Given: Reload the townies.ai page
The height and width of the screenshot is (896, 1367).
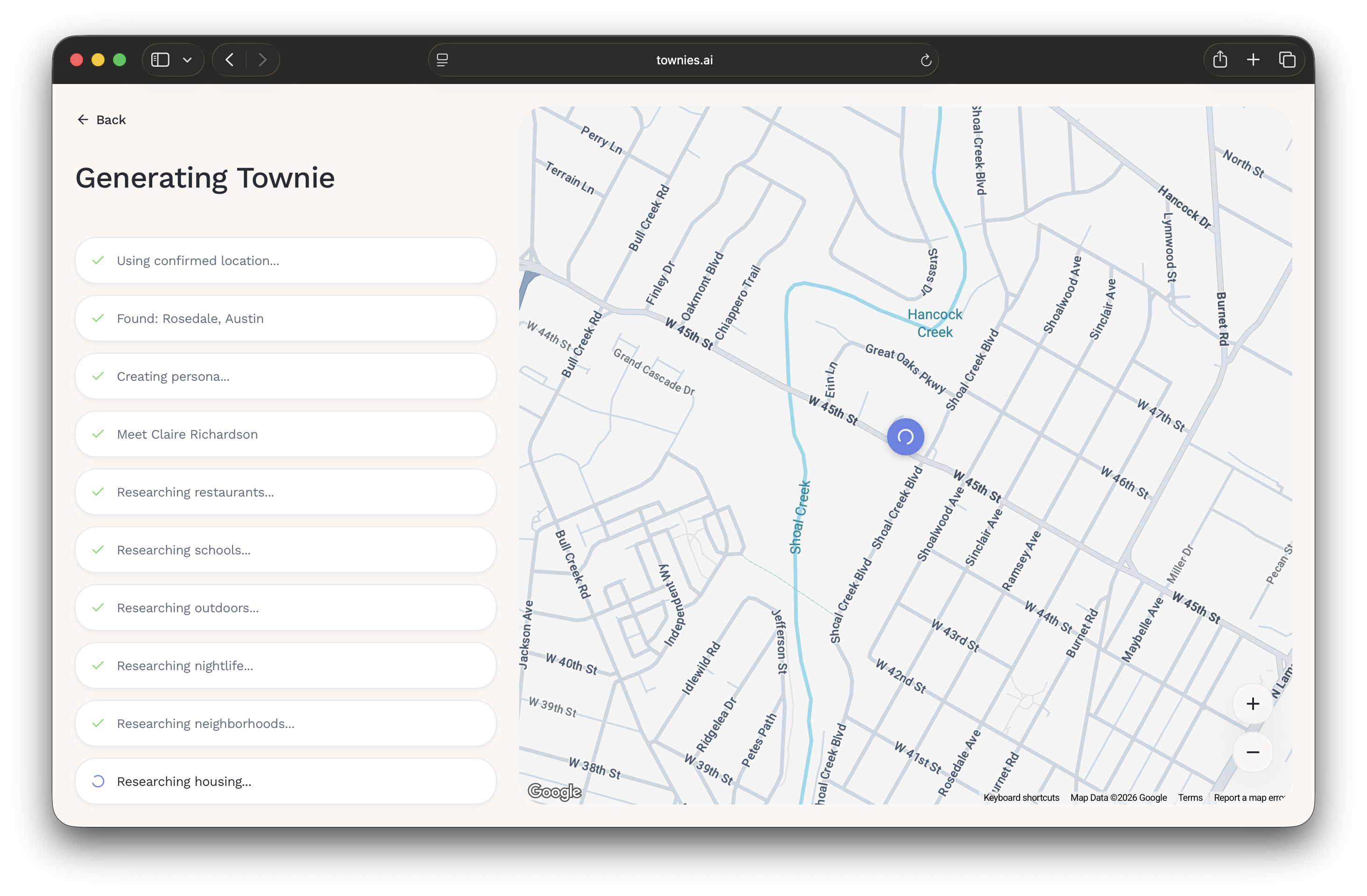Looking at the screenshot, I should click(x=925, y=60).
